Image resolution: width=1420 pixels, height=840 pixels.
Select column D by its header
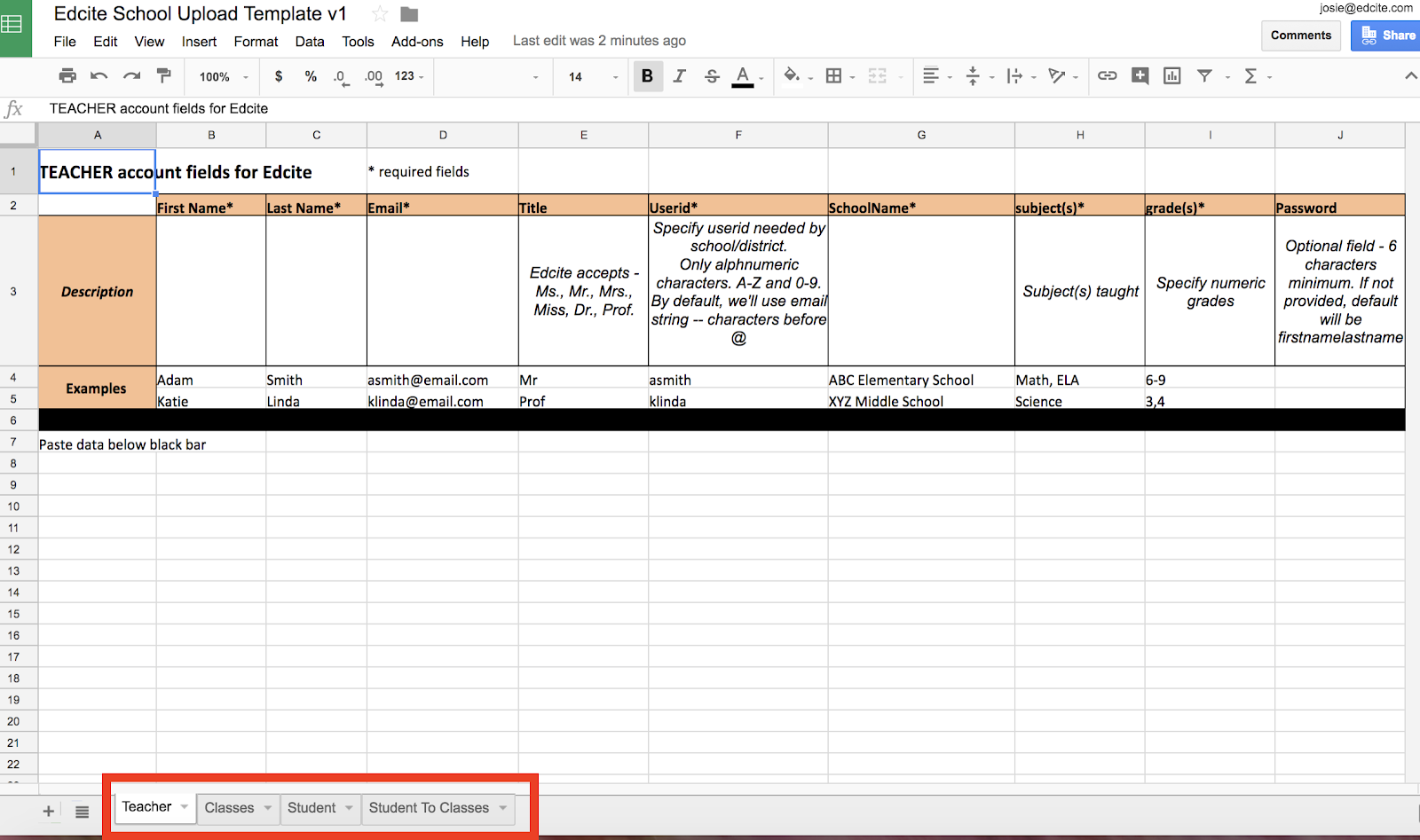(443, 135)
